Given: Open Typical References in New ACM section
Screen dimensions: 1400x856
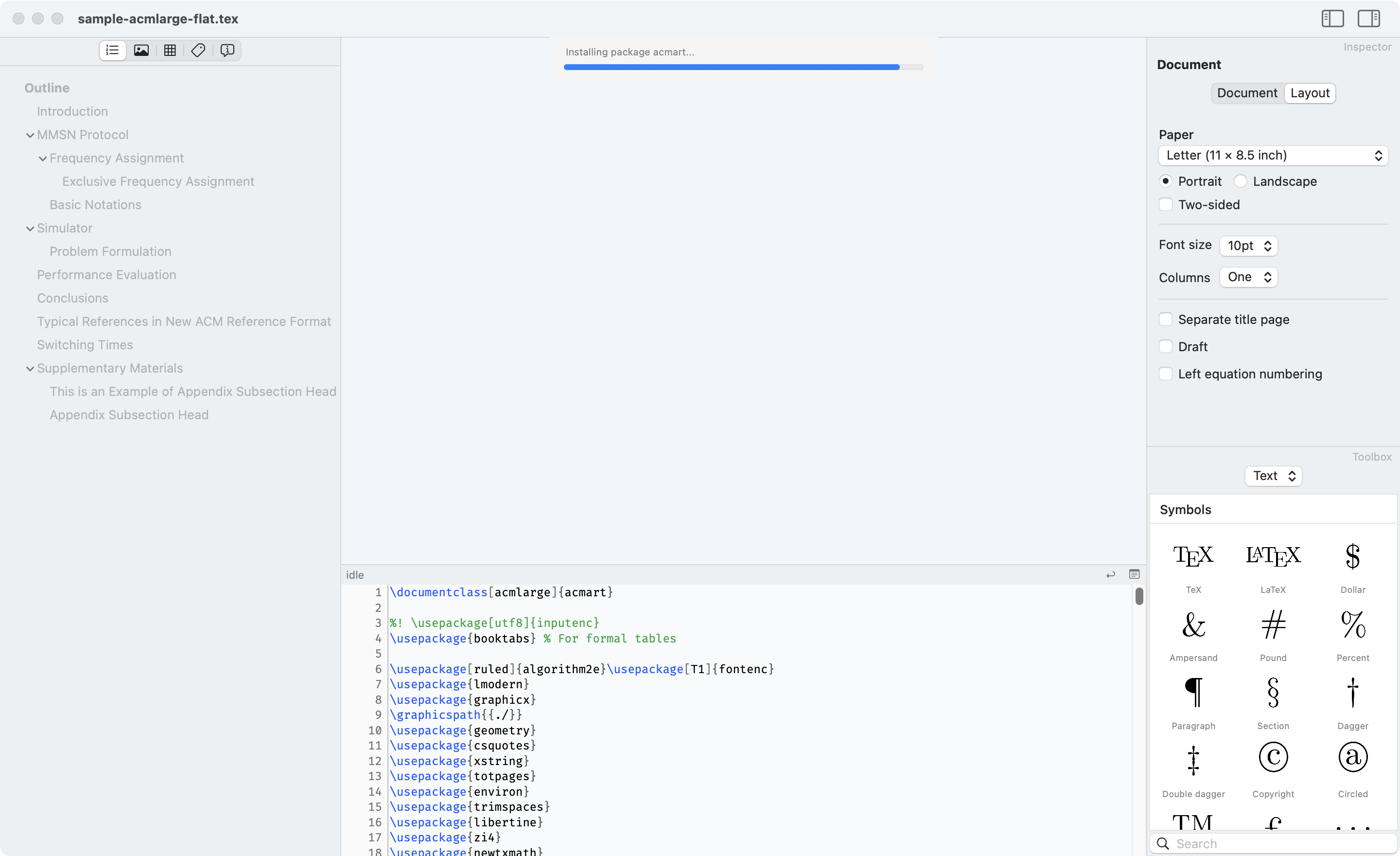Looking at the screenshot, I should [x=184, y=321].
